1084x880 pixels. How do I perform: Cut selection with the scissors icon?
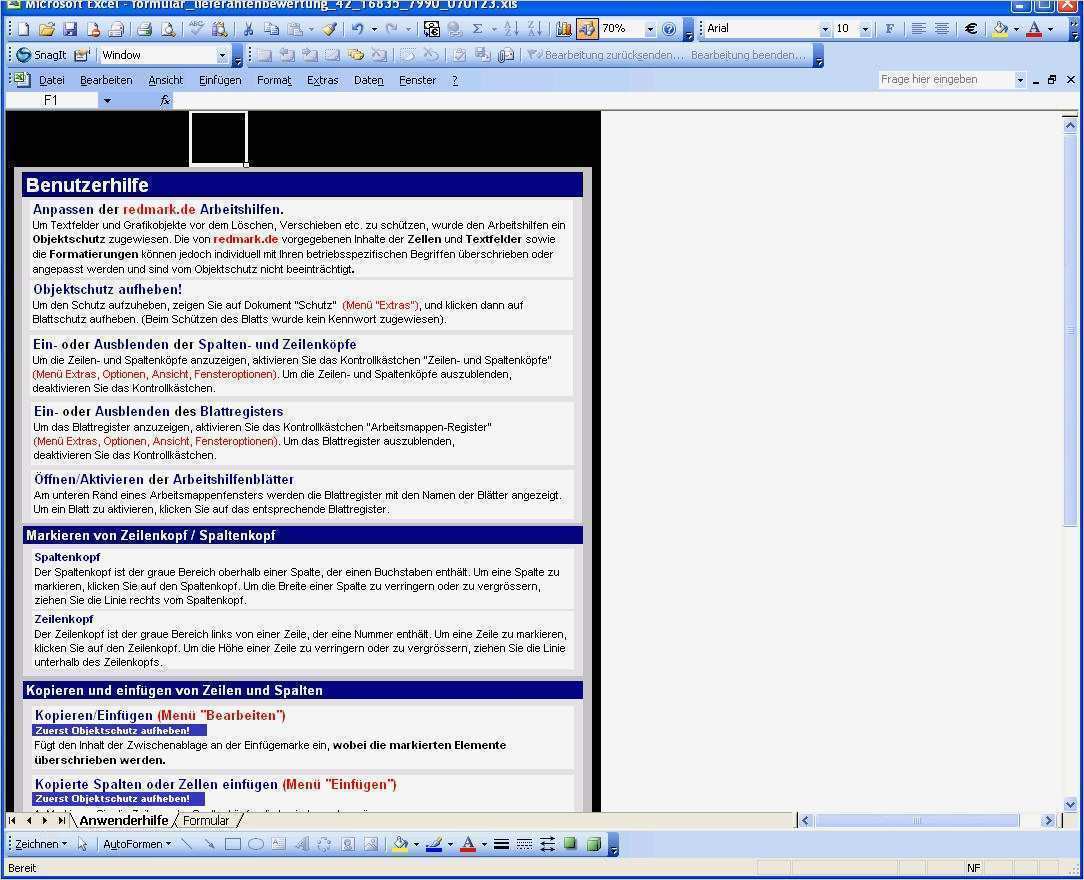248,29
